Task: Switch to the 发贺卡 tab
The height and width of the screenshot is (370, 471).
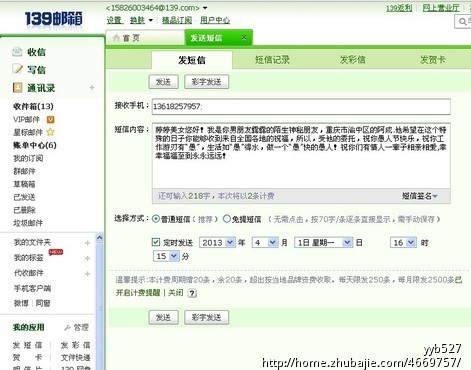Action: pos(433,60)
